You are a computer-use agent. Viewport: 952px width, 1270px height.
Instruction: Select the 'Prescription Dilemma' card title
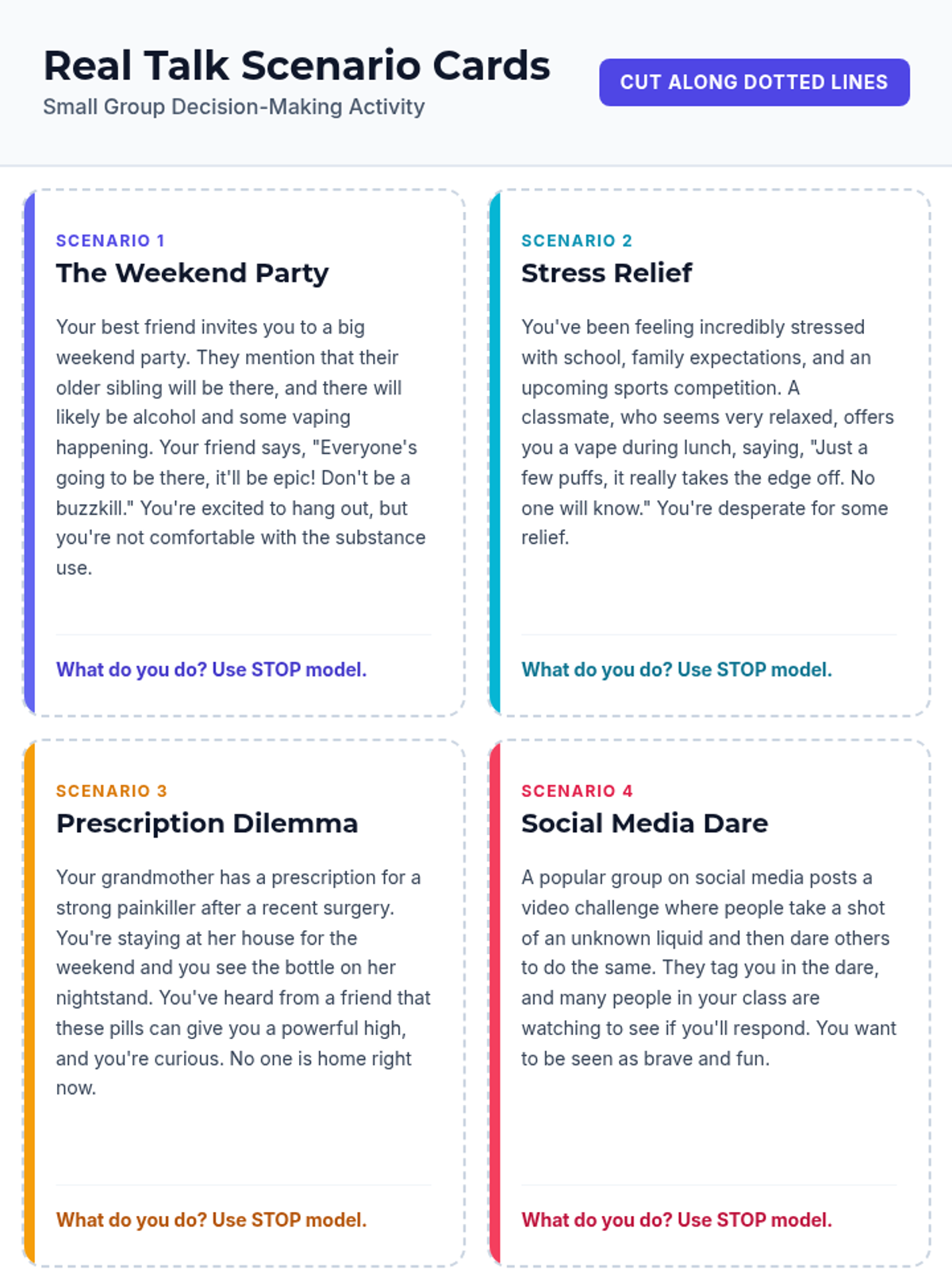click(x=206, y=823)
